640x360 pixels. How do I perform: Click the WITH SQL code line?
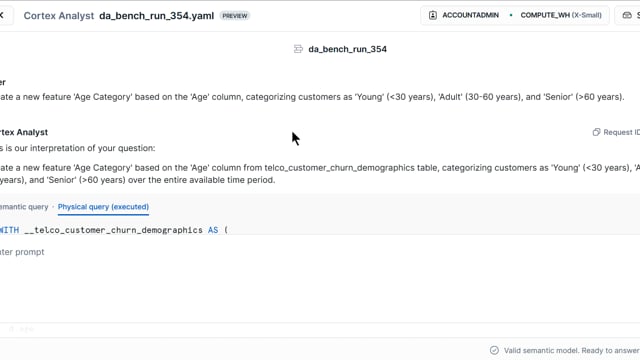click(114, 230)
